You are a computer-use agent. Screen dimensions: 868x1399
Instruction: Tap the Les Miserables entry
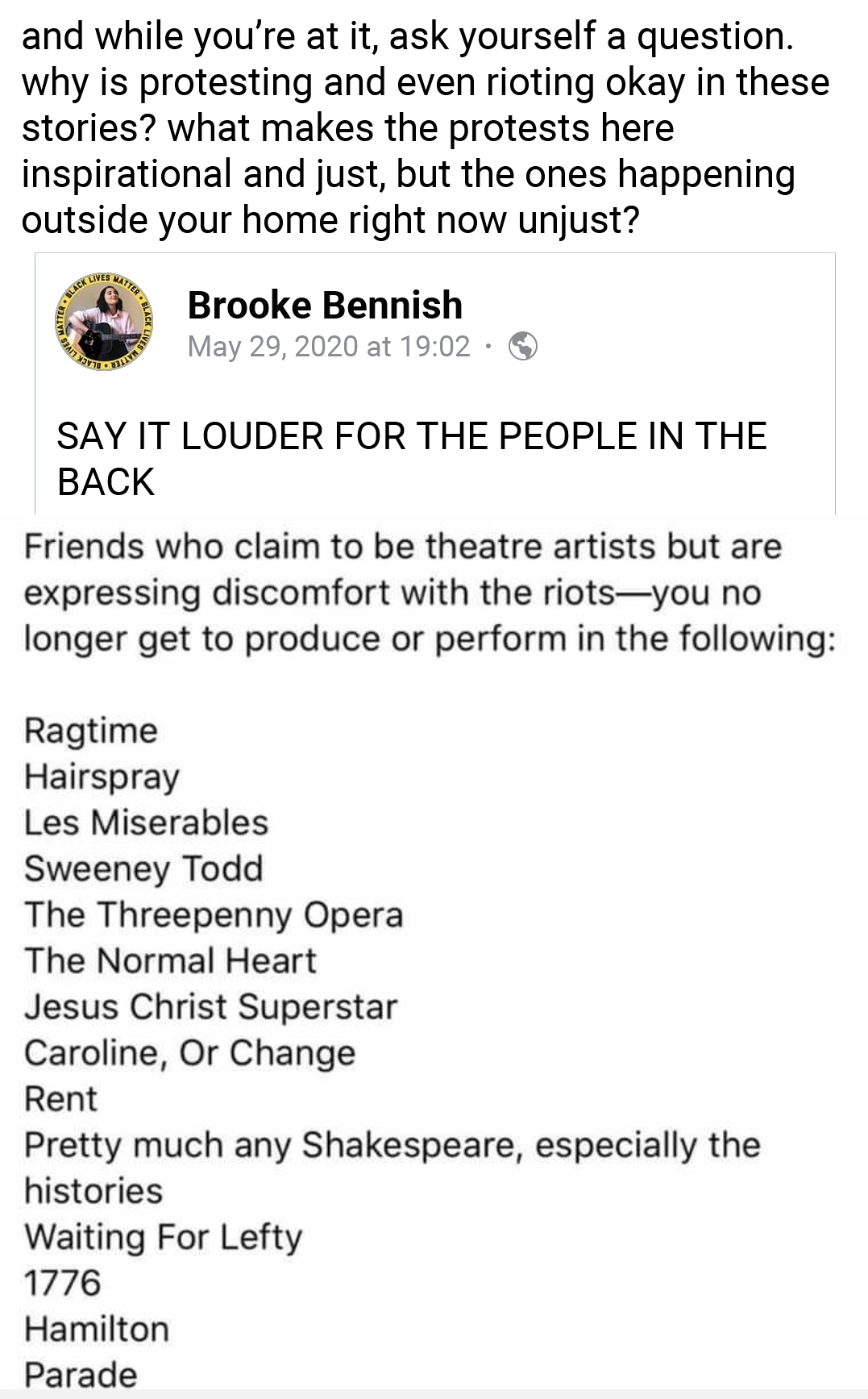pyautogui.click(x=146, y=822)
